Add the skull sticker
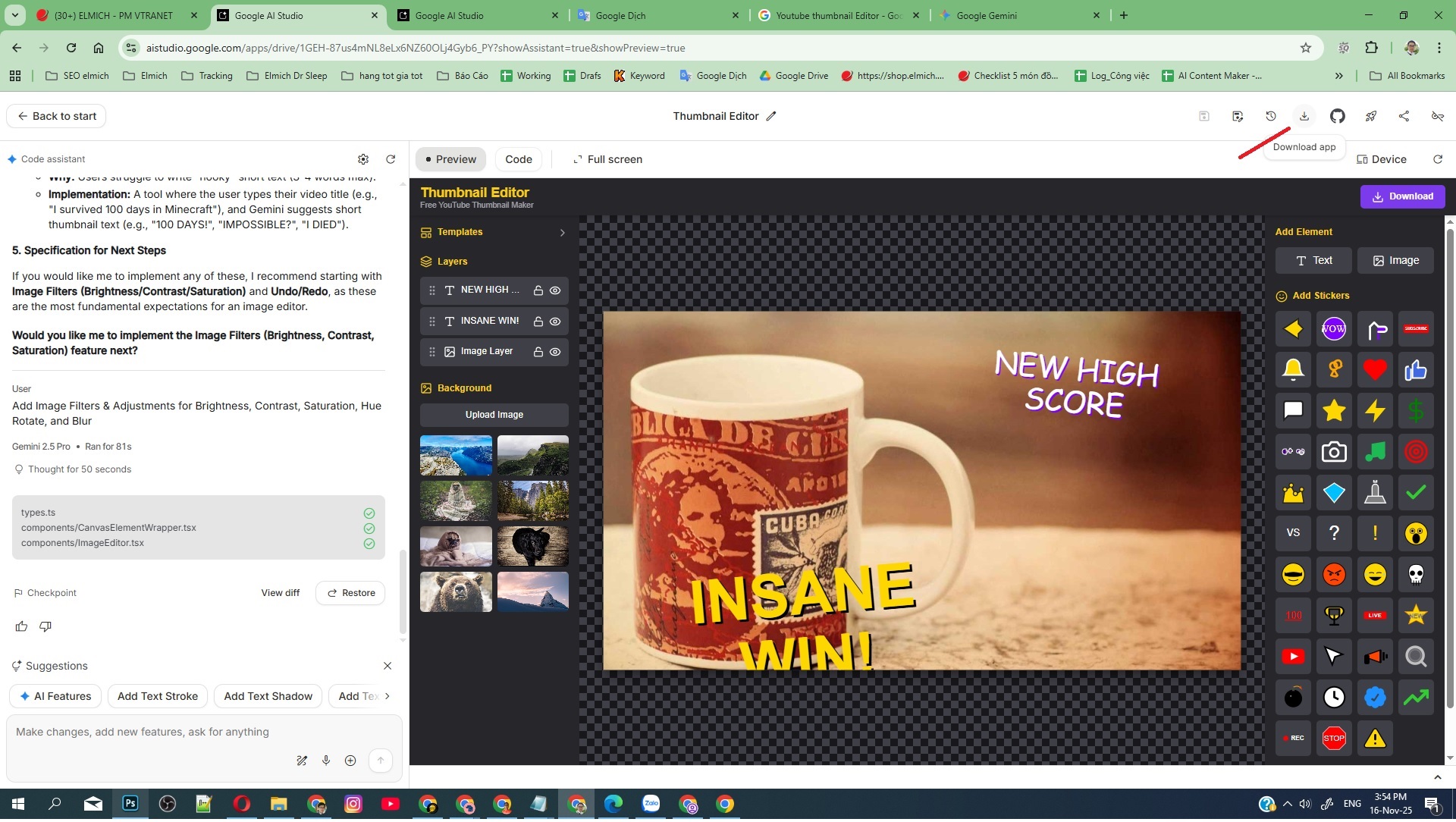1456x822 pixels. tap(1415, 575)
